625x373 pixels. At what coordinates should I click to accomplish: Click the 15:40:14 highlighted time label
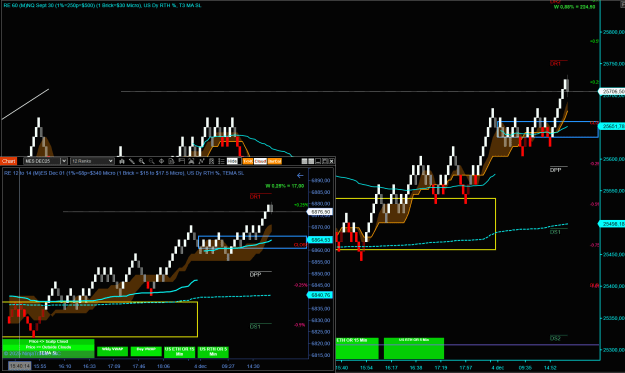click(x=20, y=366)
